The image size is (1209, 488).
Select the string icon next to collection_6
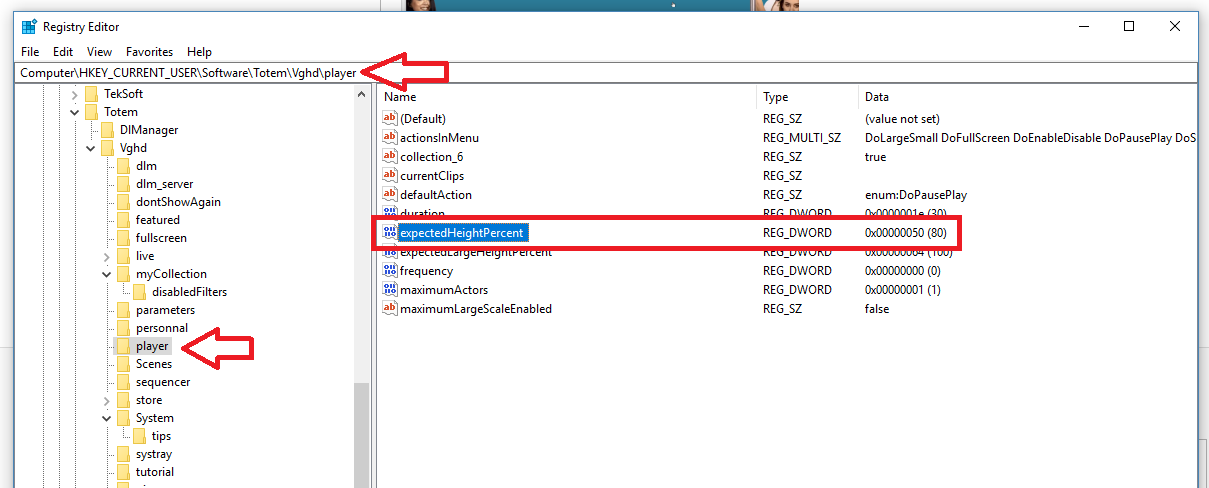click(x=390, y=157)
